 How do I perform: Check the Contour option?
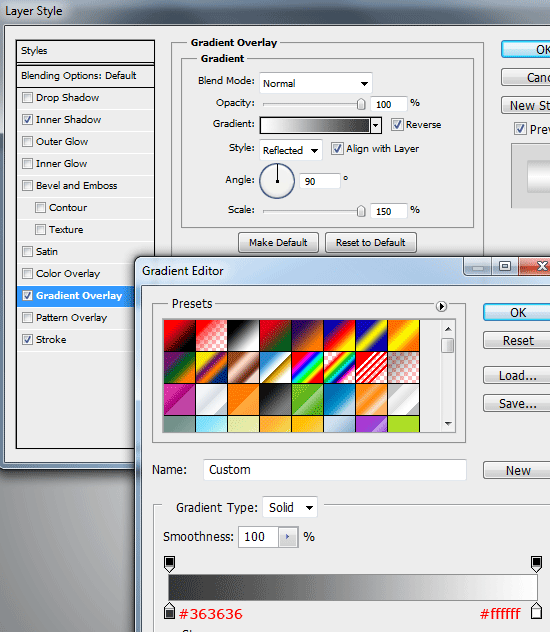[40, 208]
